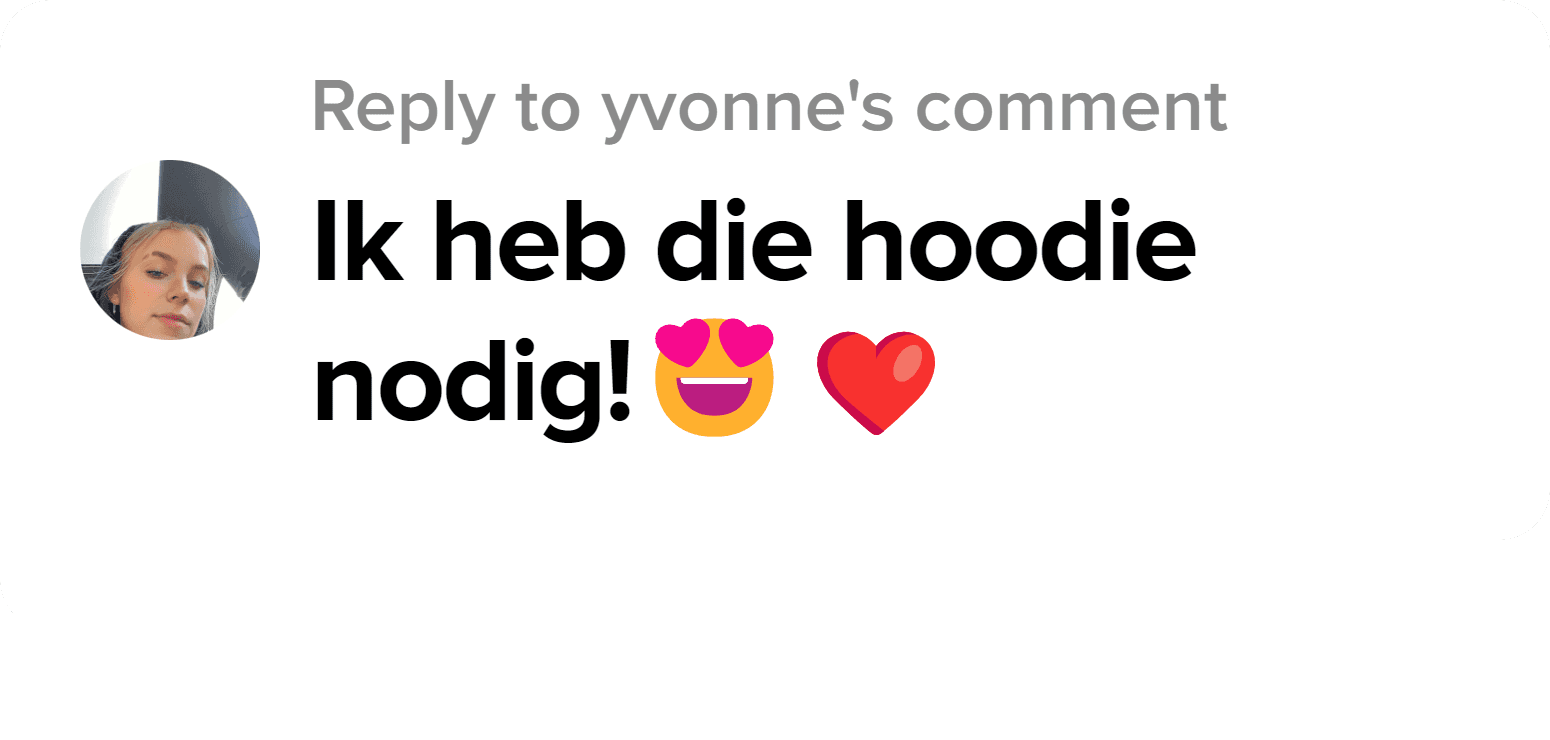Click the red heart emoji
The height and width of the screenshot is (740, 1550).
tap(876, 384)
